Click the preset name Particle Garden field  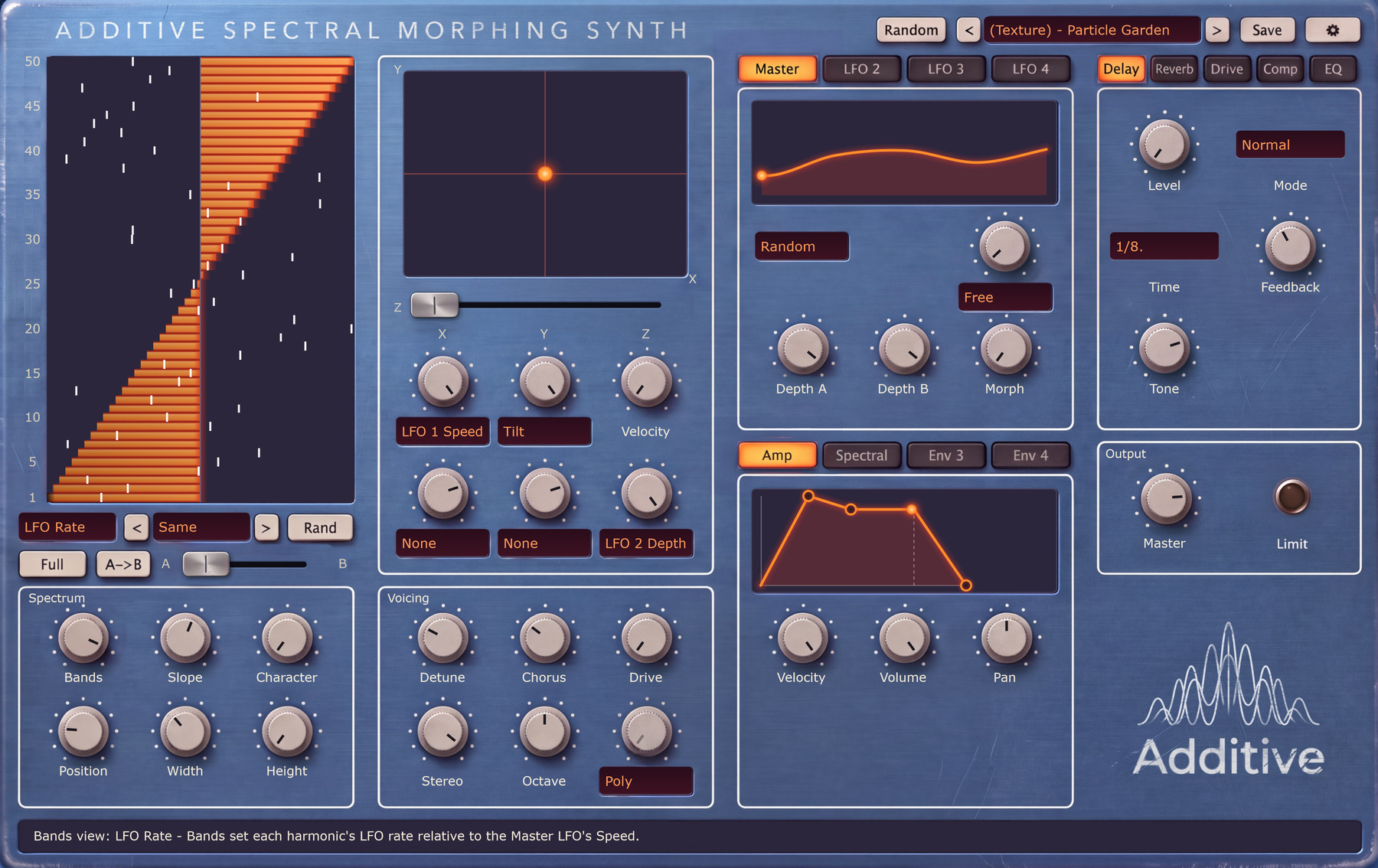point(1092,30)
